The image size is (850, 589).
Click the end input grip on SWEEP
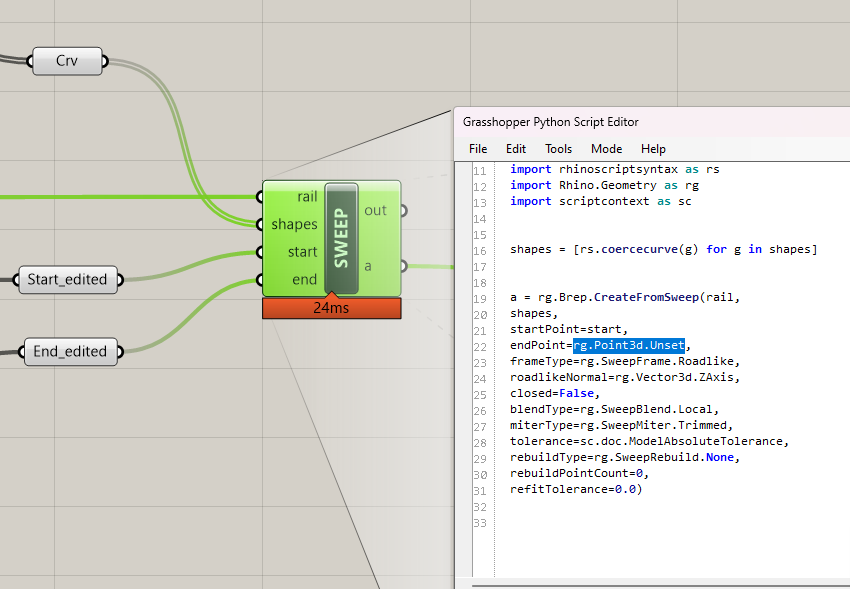point(259,280)
